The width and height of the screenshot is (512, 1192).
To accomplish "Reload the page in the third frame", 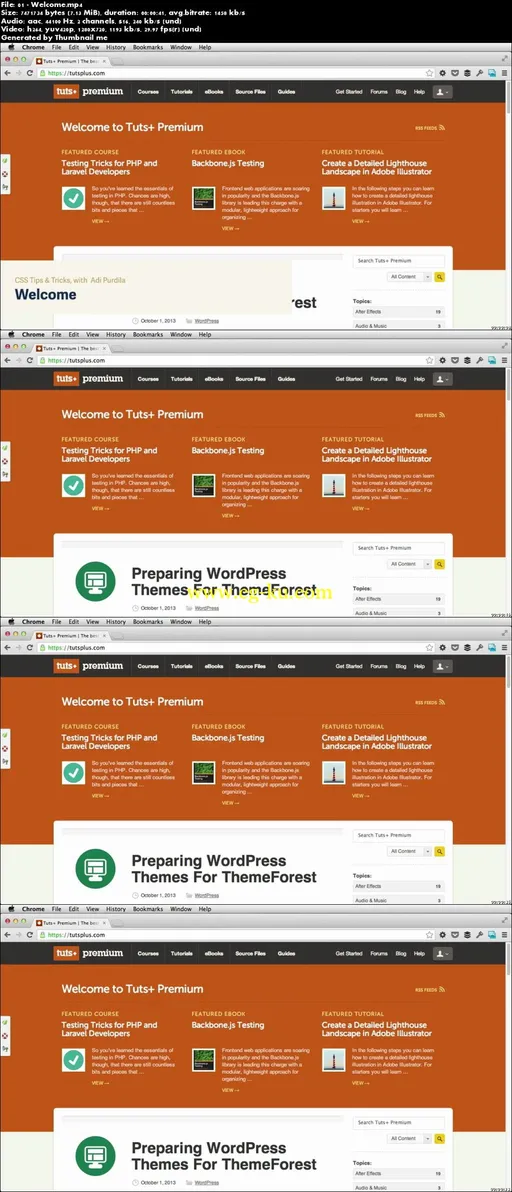I will (30, 648).
